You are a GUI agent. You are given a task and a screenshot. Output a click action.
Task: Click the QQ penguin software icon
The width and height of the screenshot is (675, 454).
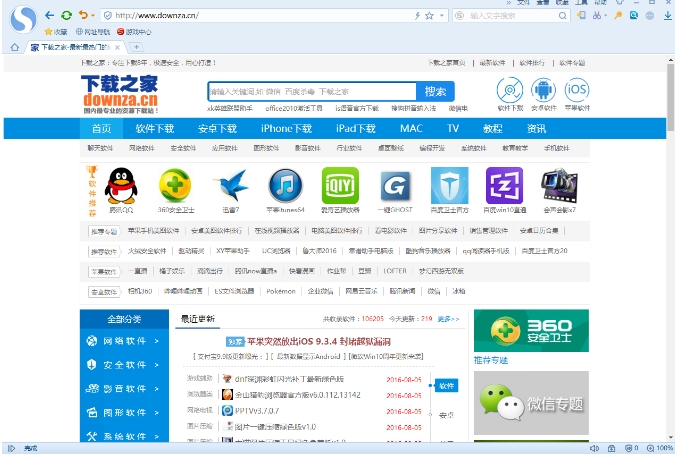[121, 186]
